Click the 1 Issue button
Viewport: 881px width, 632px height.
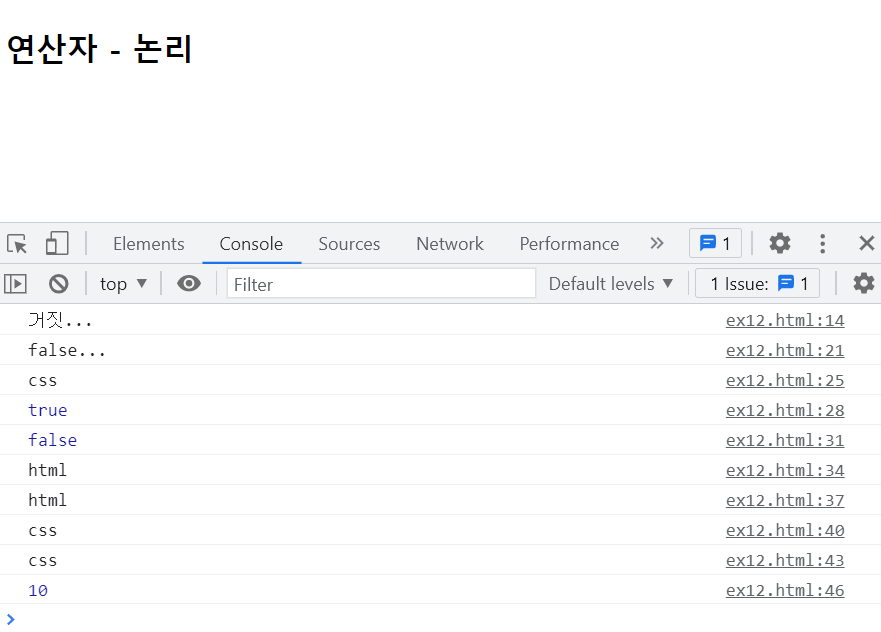point(757,284)
